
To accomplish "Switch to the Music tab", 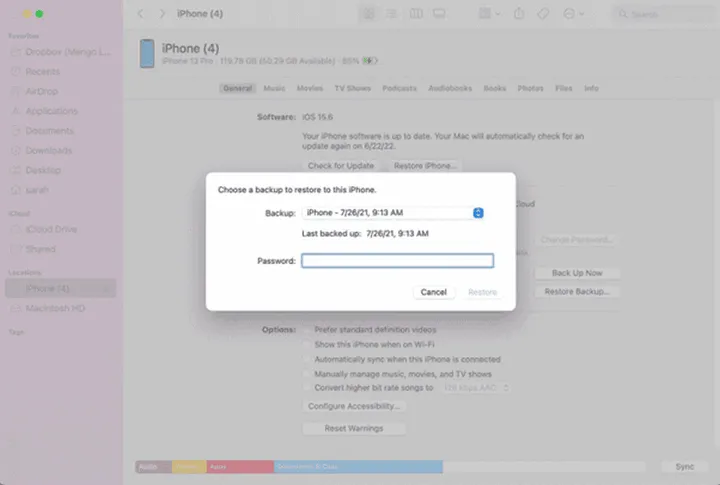I will (x=274, y=89).
